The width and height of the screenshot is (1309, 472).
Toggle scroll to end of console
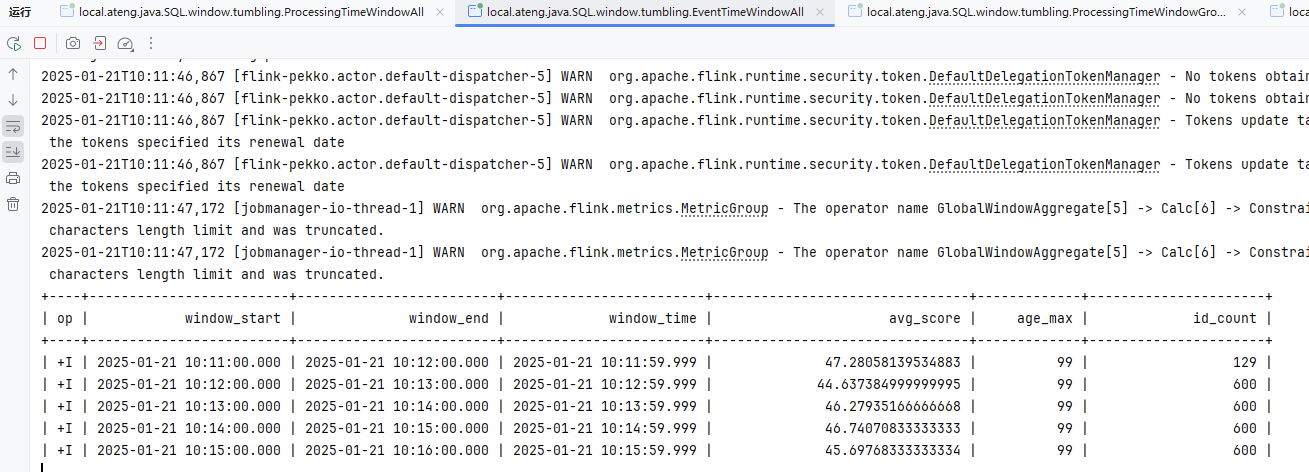[13, 152]
